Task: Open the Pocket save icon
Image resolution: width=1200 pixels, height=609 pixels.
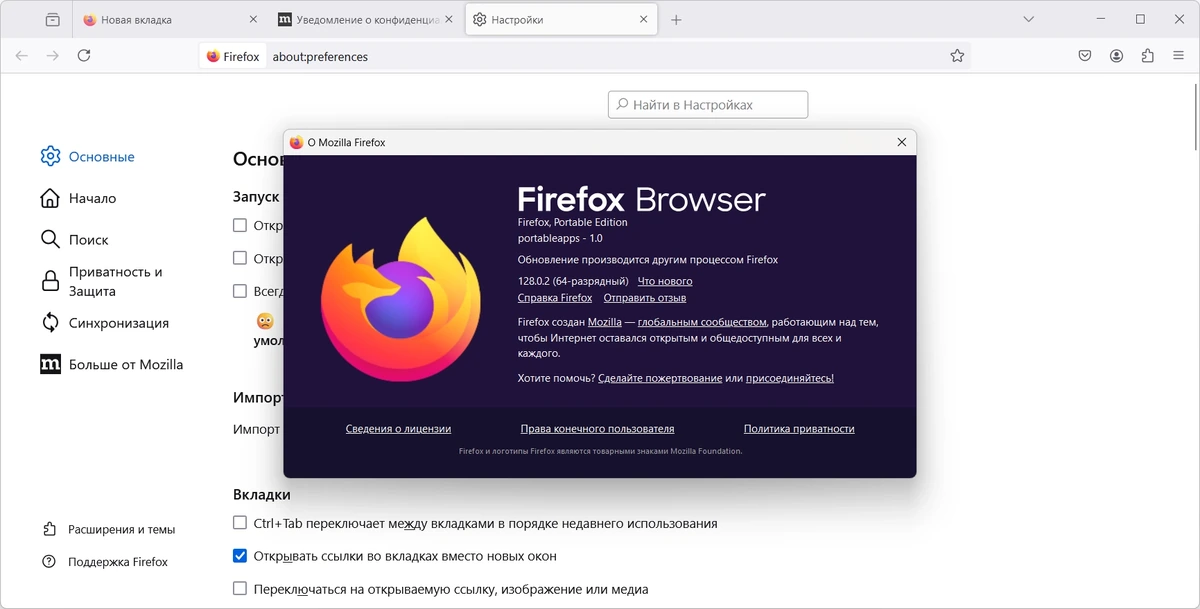Action: pos(1085,56)
